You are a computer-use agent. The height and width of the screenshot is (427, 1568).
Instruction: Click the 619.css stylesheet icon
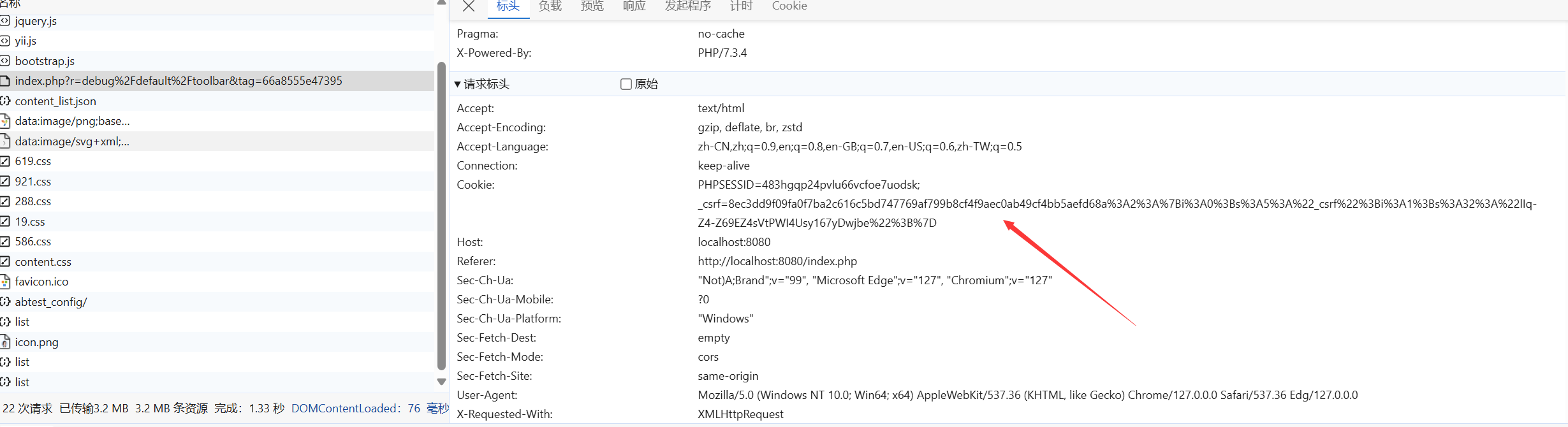pos(5,161)
